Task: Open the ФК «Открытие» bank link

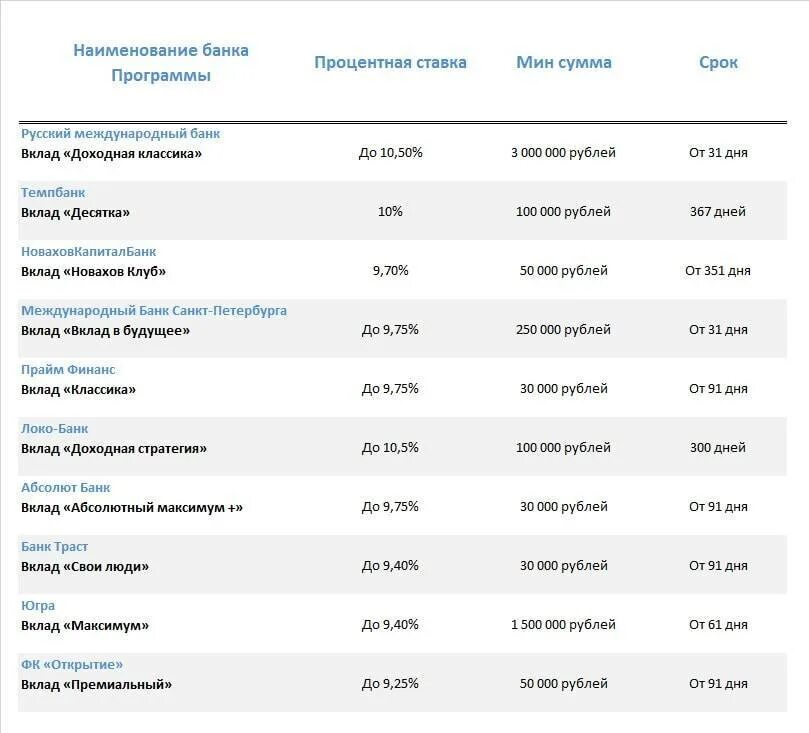Action: pos(72,664)
